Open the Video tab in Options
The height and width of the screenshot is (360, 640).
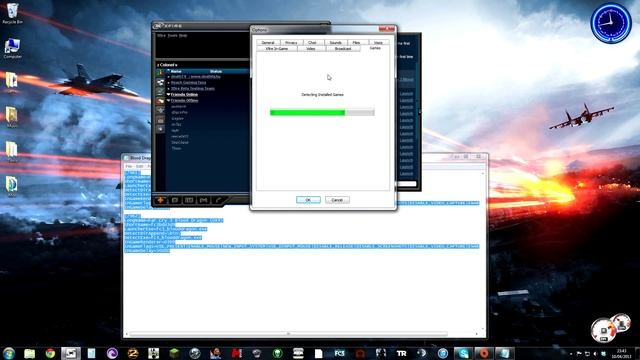pyautogui.click(x=311, y=49)
